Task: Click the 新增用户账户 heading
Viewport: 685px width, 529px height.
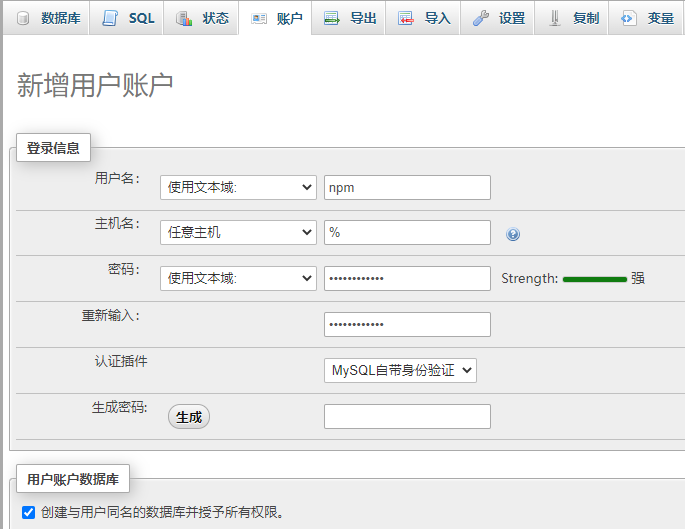Action: tap(95, 85)
